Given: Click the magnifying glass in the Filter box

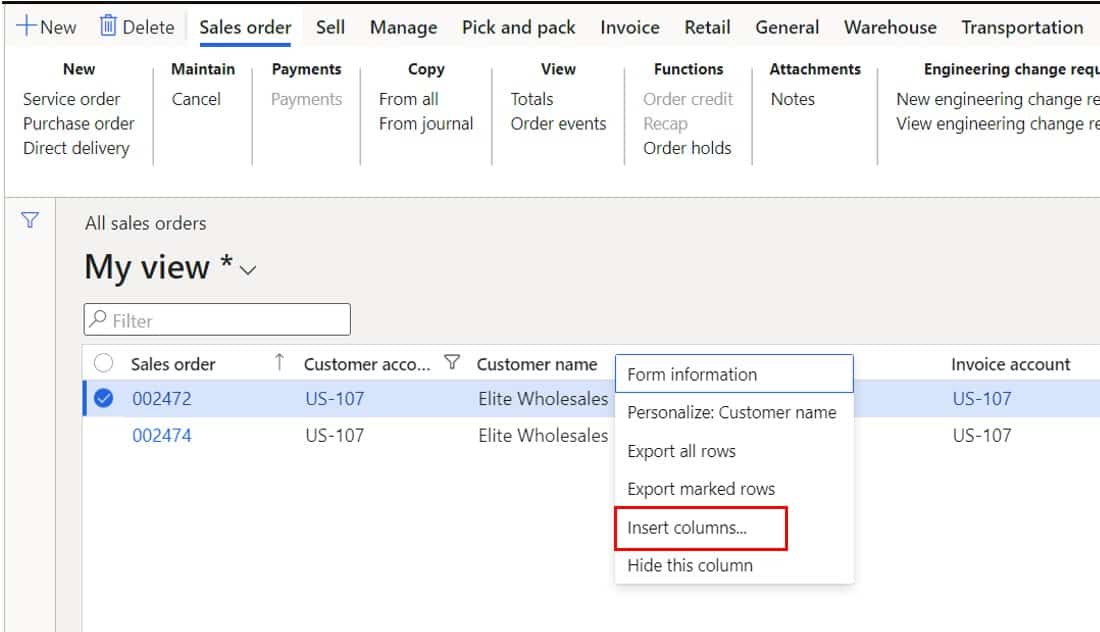Looking at the screenshot, I should click(98, 319).
